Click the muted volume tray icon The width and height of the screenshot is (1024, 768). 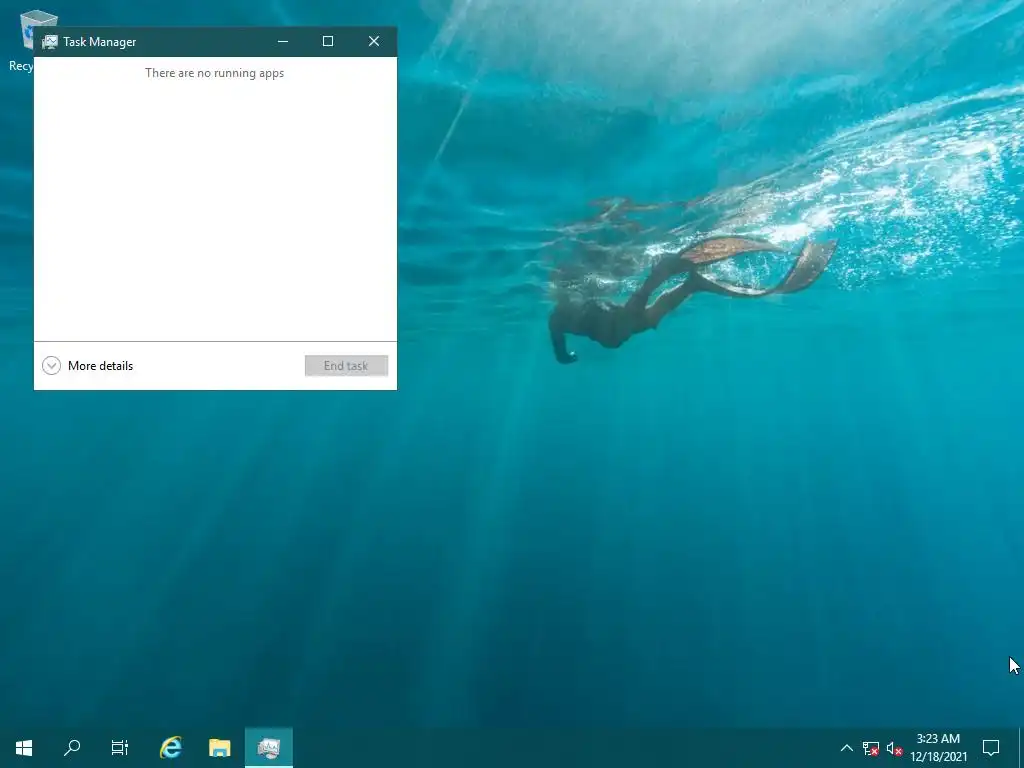coord(894,748)
